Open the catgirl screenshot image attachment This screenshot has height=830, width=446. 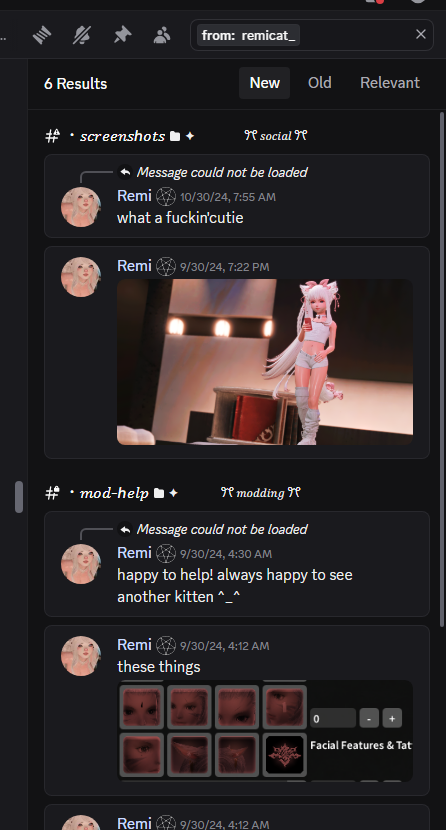[x=265, y=362]
